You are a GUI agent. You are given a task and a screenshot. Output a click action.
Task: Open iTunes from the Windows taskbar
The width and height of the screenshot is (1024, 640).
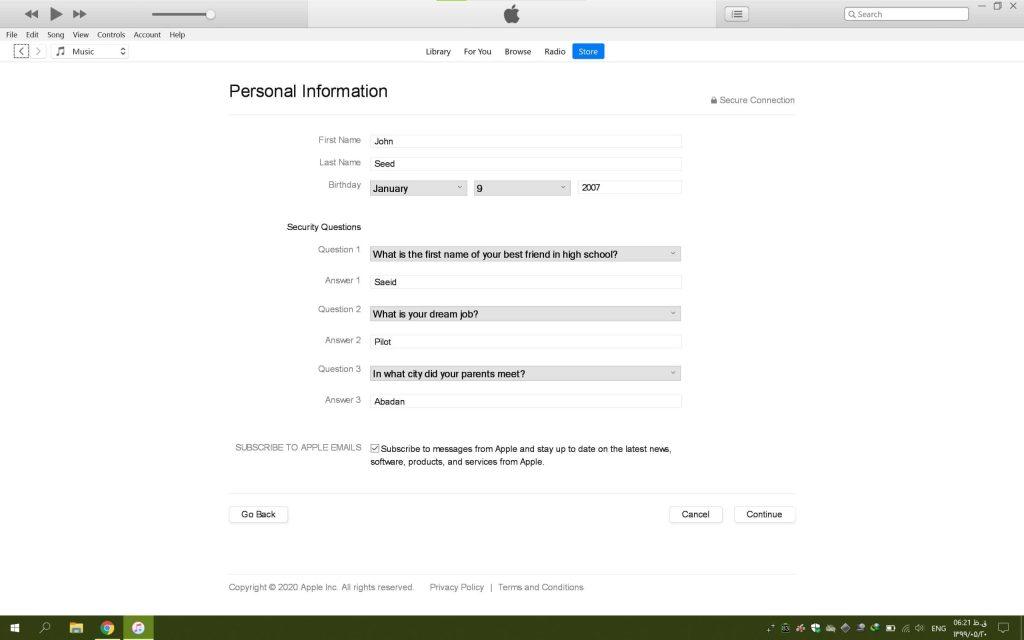pyautogui.click(x=138, y=628)
